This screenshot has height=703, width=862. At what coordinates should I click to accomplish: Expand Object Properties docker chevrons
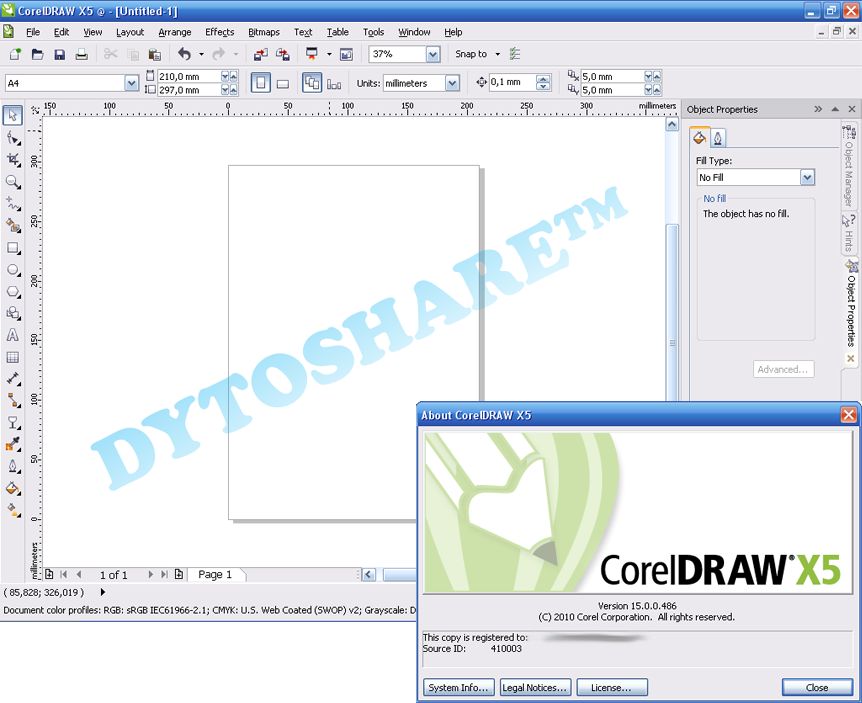click(818, 109)
